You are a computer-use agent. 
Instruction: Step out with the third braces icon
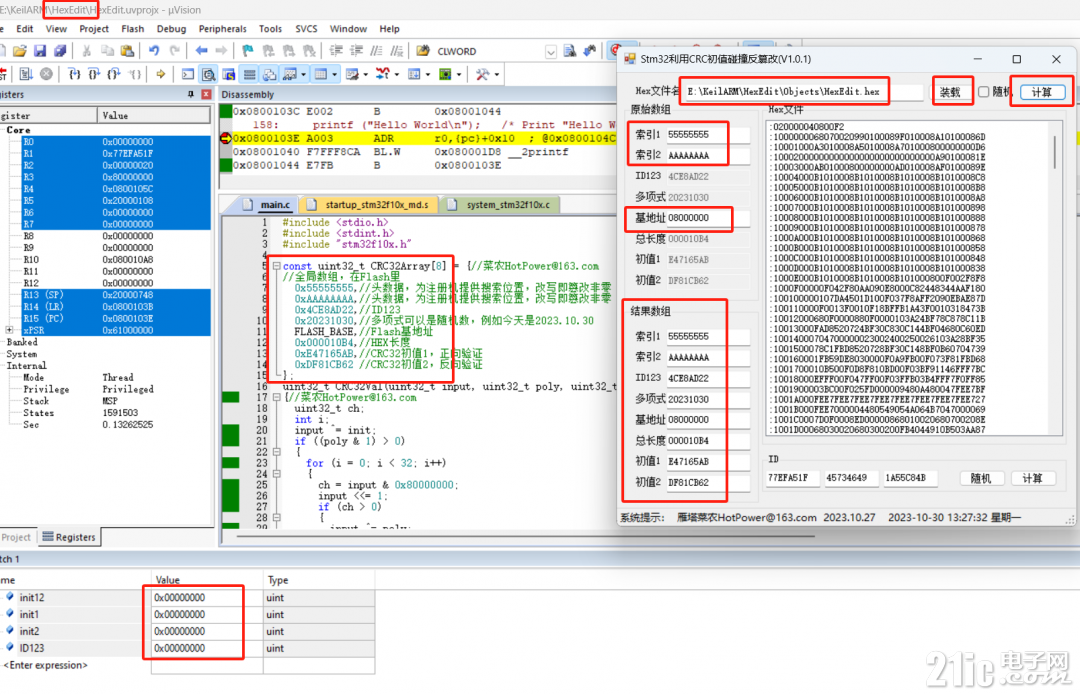pos(114,74)
